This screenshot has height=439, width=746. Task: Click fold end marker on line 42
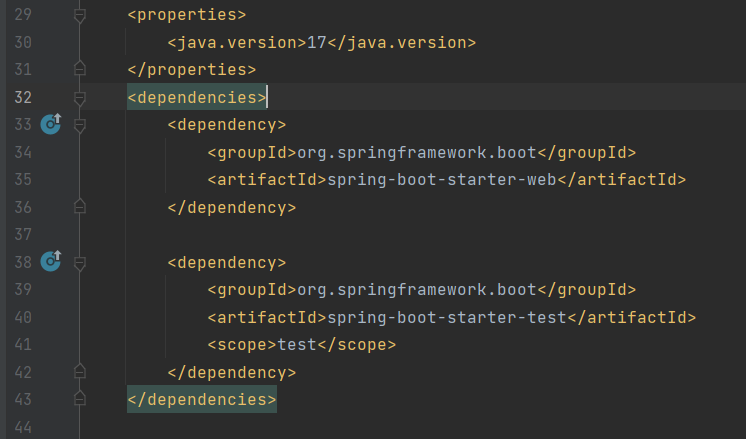pos(80,371)
